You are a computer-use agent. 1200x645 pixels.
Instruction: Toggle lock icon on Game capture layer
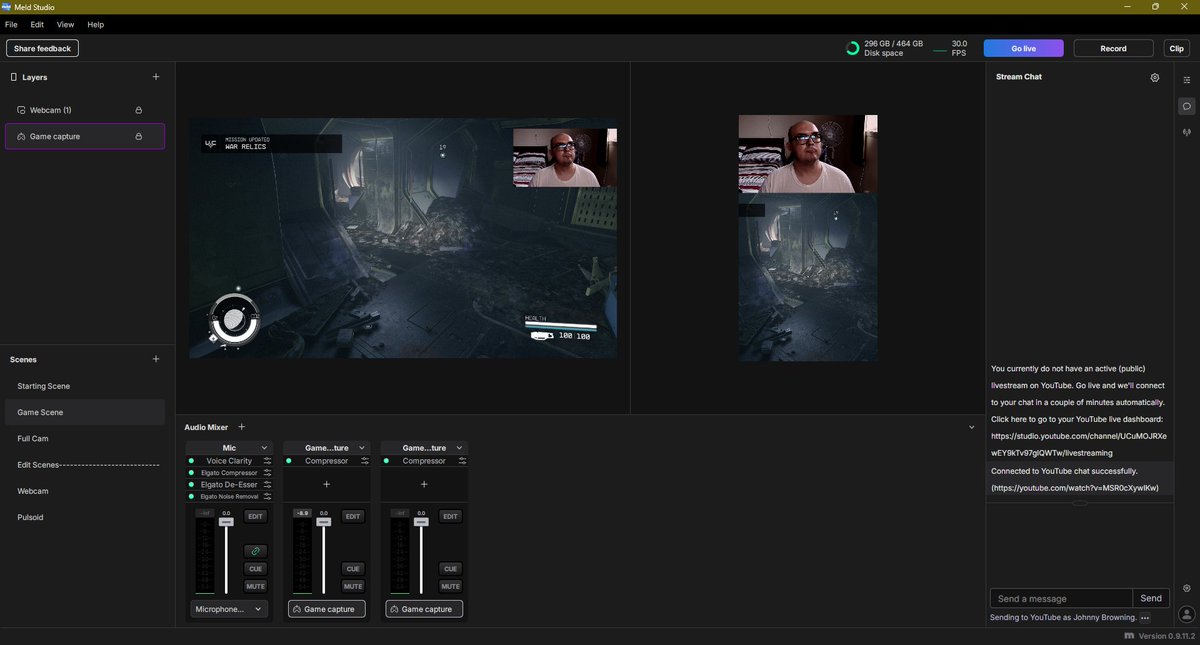point(138,136)
